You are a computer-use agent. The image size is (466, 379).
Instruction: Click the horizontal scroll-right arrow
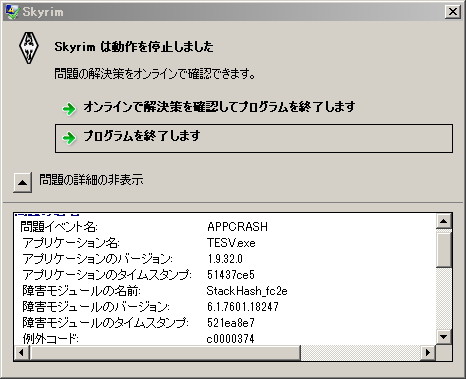click(x=428, y=352)
